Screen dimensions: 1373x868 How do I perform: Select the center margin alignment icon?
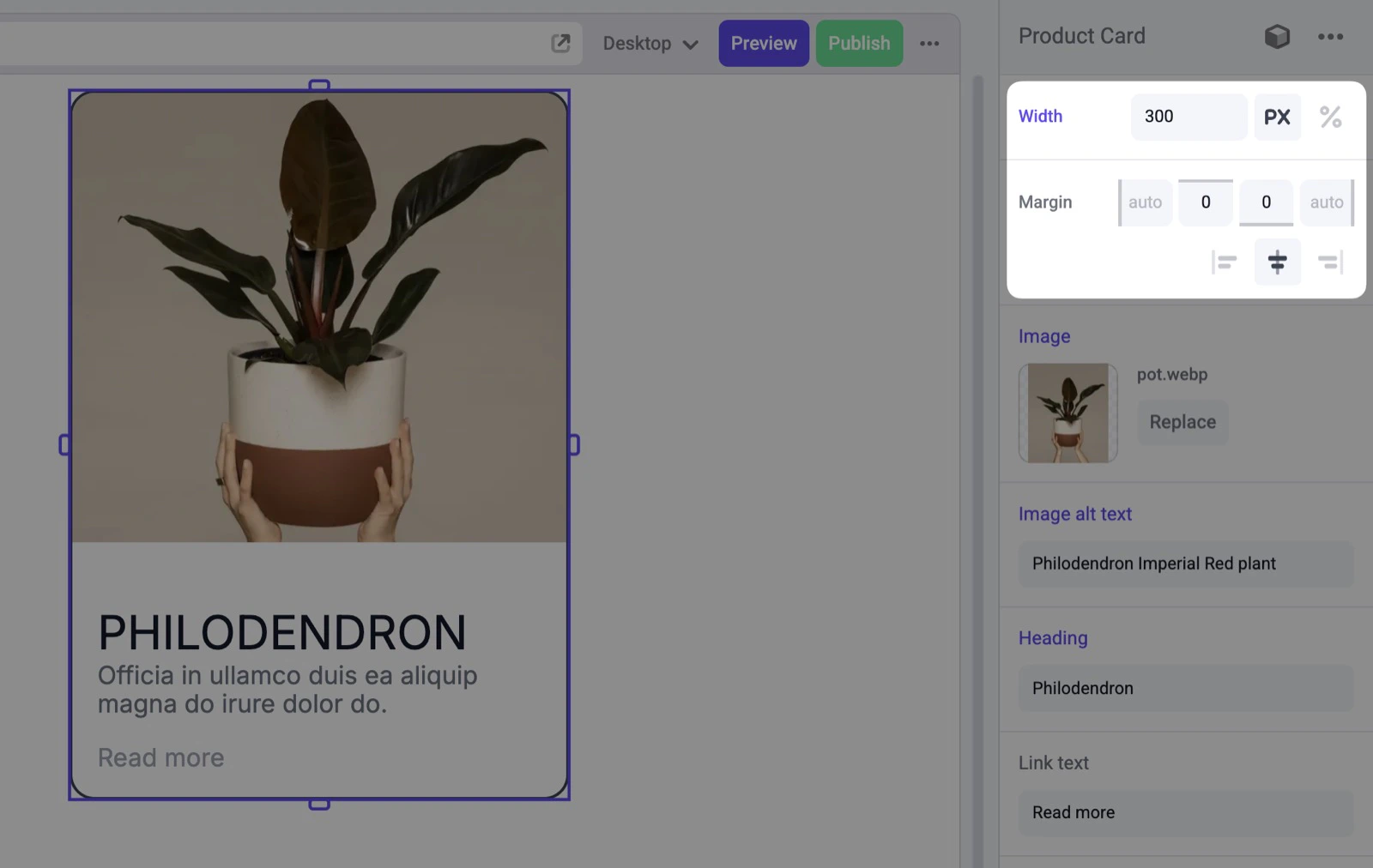pyautogui.click(x=1277, y=262)
